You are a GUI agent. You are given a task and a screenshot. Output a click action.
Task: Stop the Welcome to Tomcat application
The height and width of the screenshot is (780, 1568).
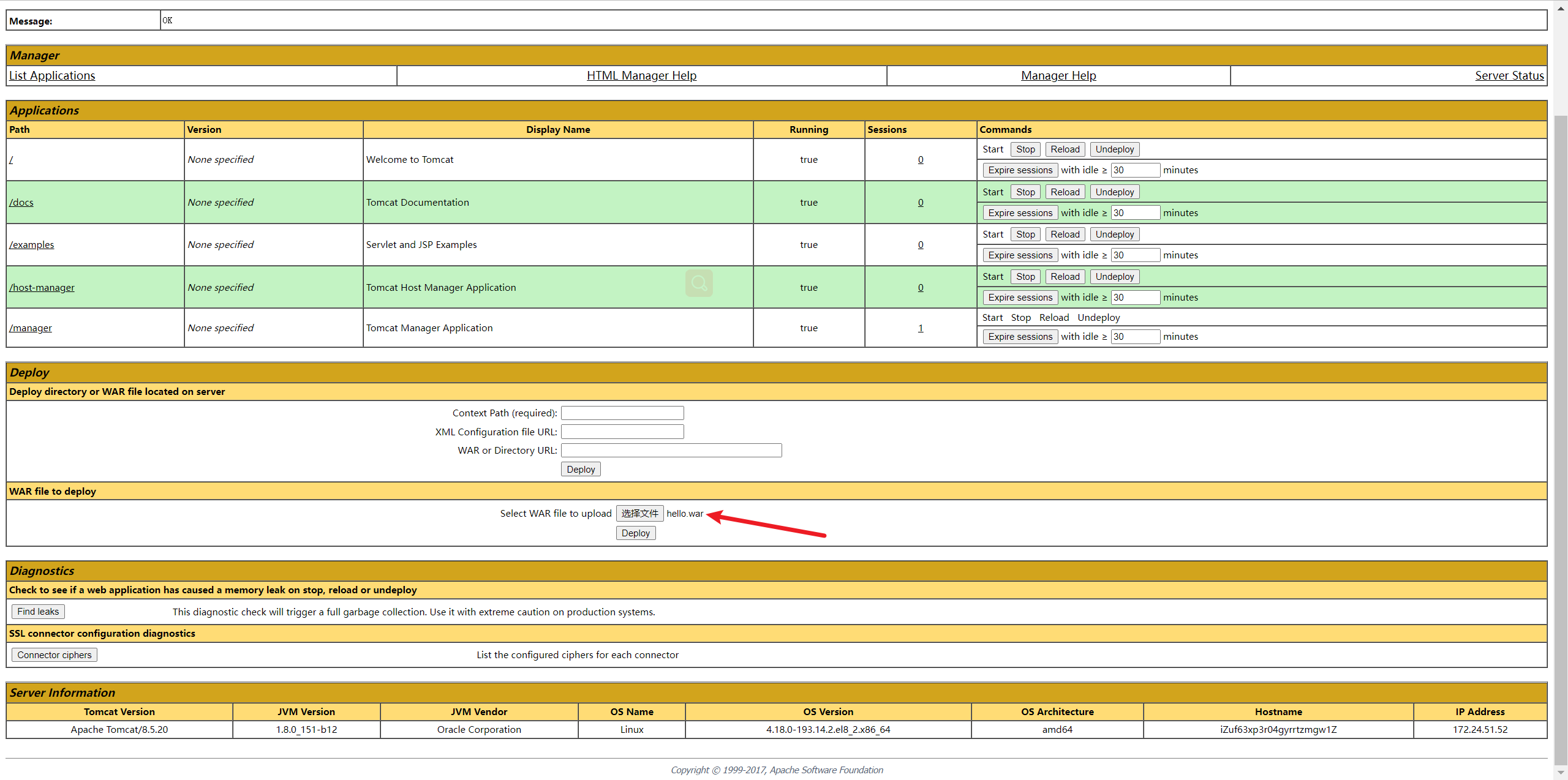pyautogui.click(x=1025, y=149)
